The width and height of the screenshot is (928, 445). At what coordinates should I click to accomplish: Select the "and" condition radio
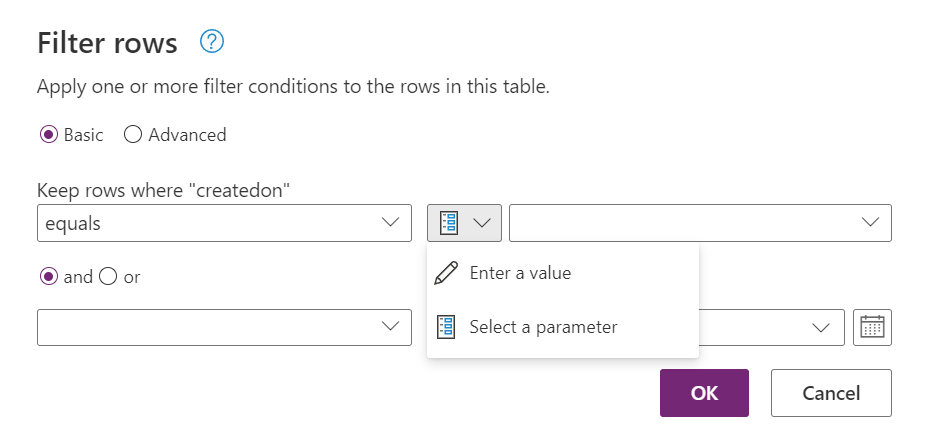click(x=48, y=277)
